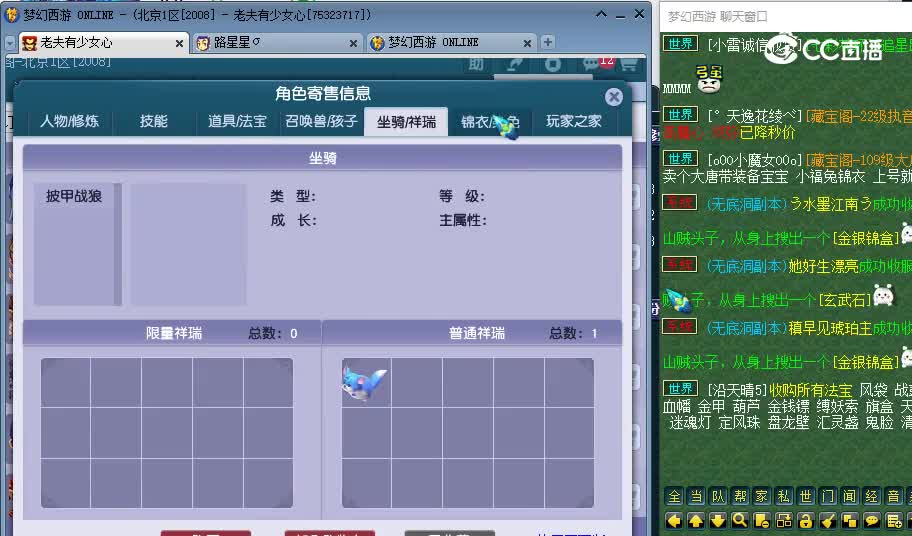Click the speech bubble icon in chat toolbar
The image size is (912, 536).
pos(872,521)
